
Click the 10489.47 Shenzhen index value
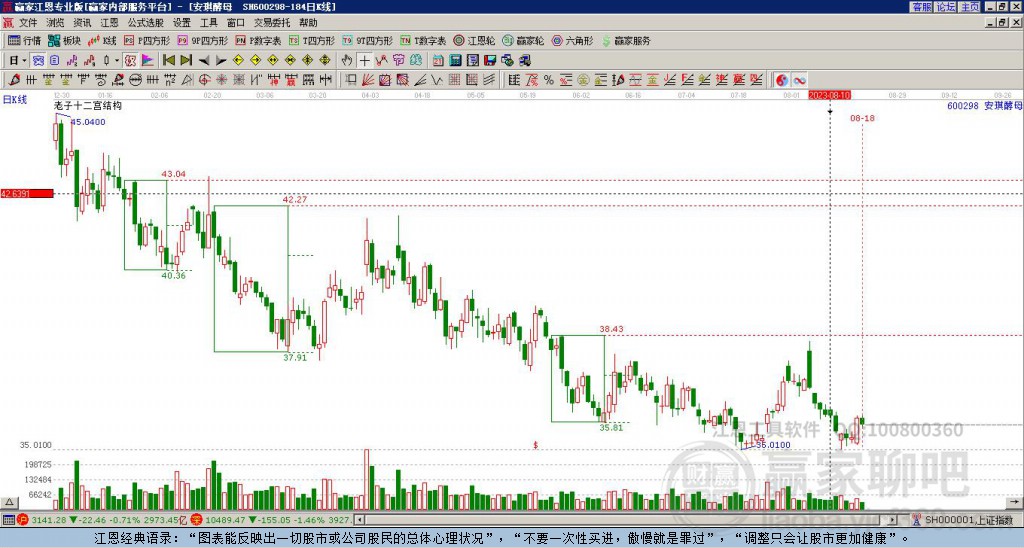pyautogui.click(x=226, y=520)
